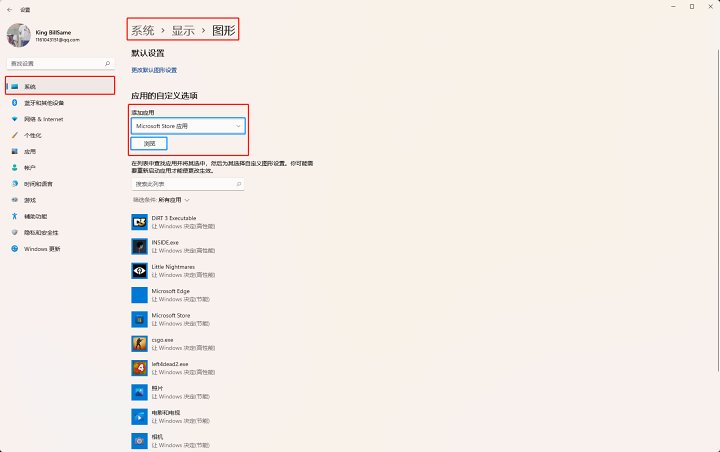Select the csgo.exe app icon

pos(139,344)
